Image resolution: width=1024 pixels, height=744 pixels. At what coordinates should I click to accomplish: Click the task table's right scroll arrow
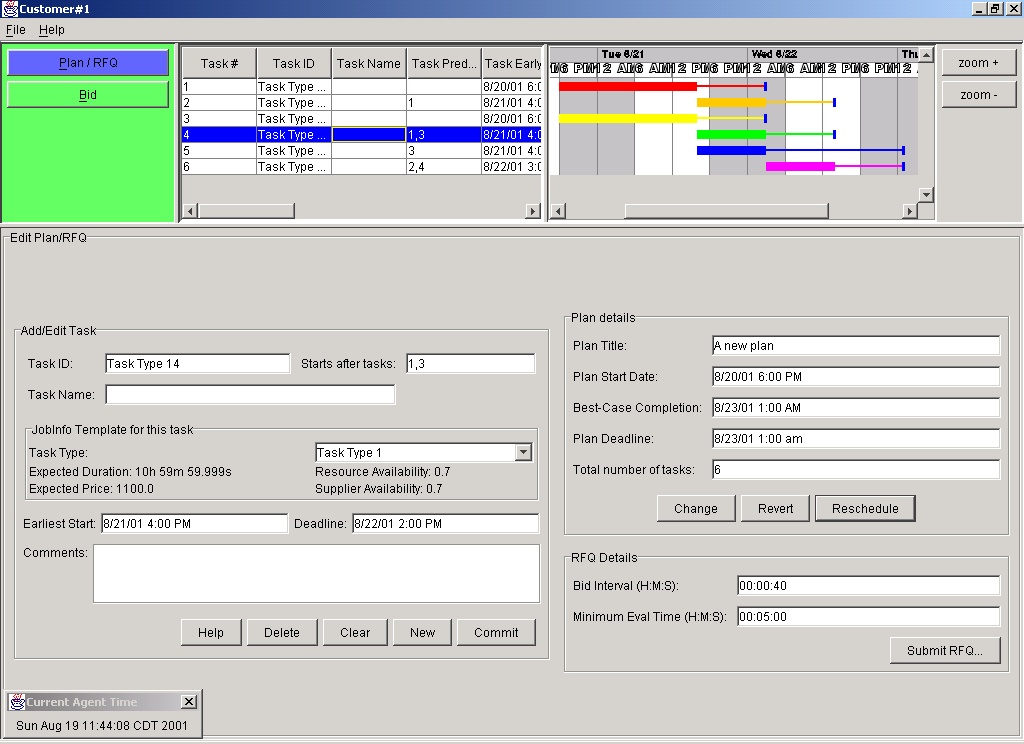(533, 211)
